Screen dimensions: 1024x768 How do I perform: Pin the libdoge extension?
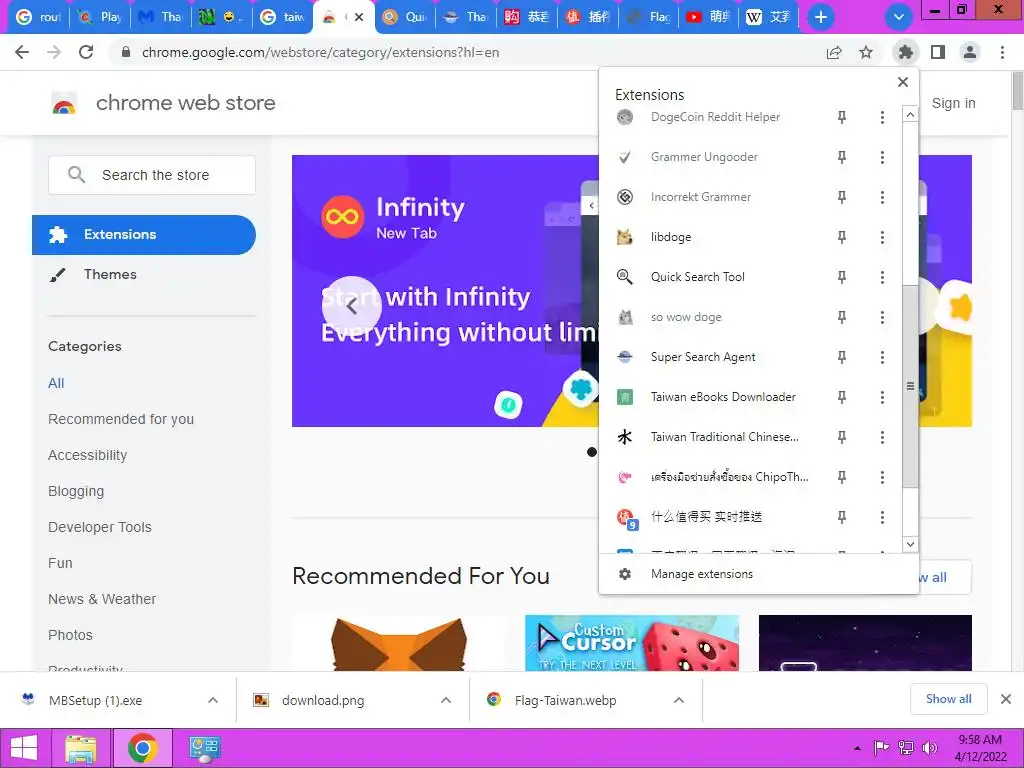842,237
